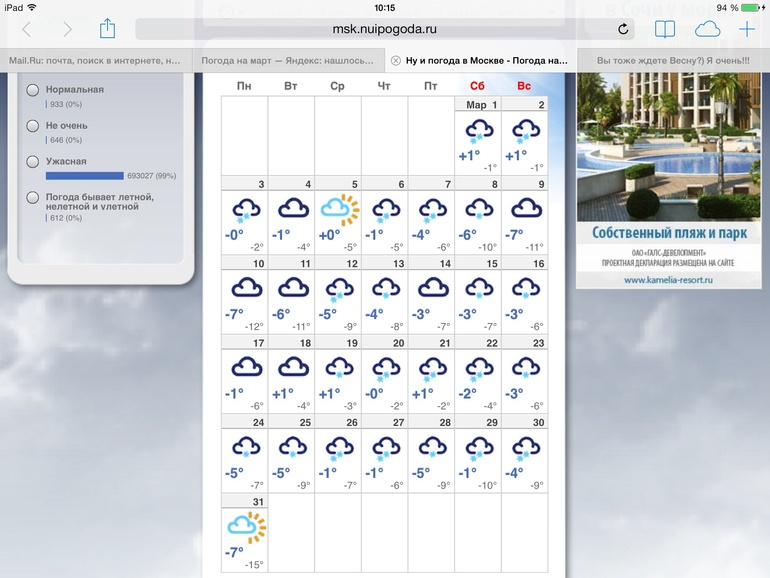The image size is (770, 578).
Task: Tap the cloudy icon for March 10
Action: pos(247,288)
